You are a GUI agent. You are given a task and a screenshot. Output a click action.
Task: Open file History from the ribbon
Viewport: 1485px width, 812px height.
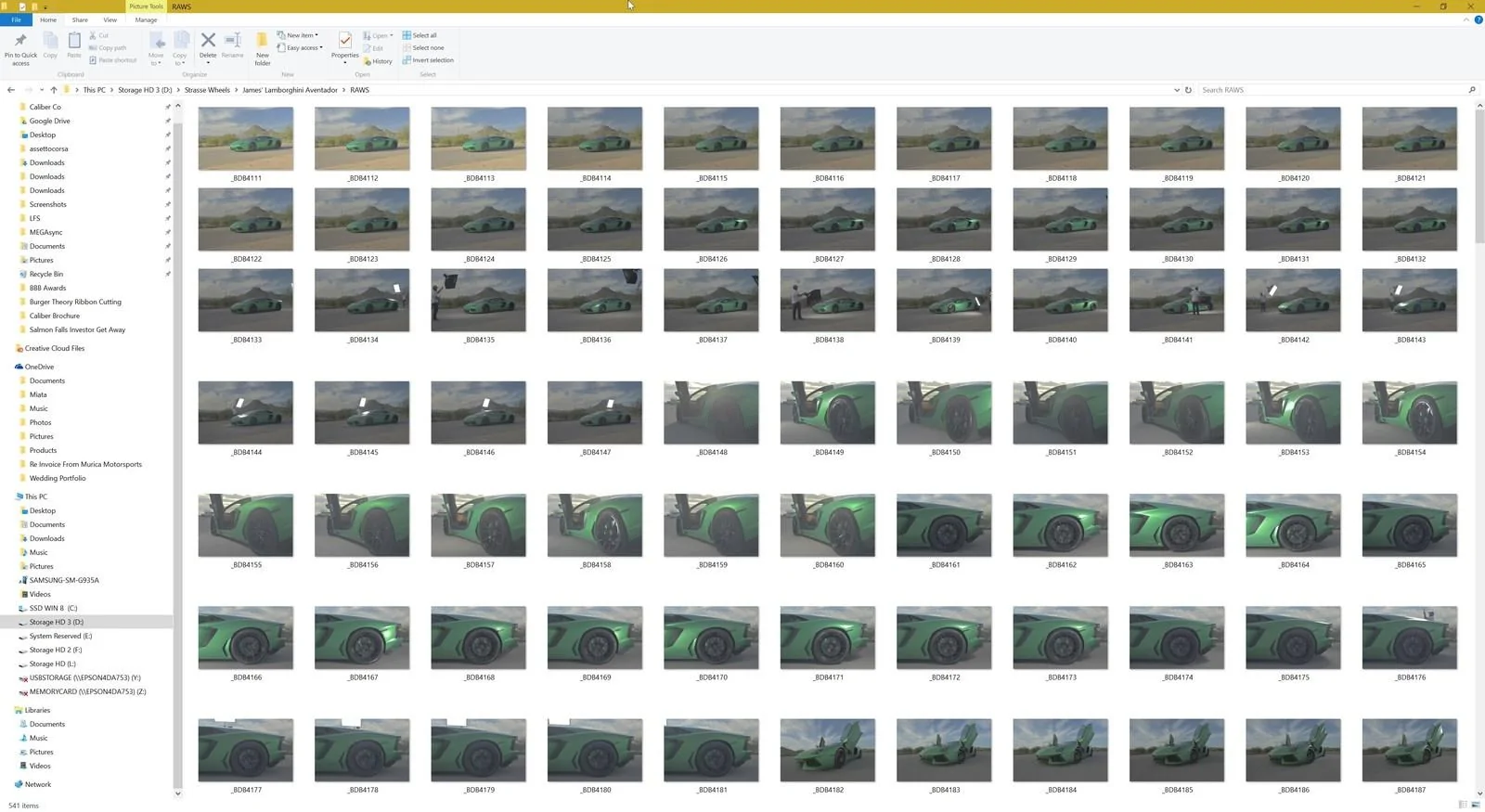tap(378, 61)
